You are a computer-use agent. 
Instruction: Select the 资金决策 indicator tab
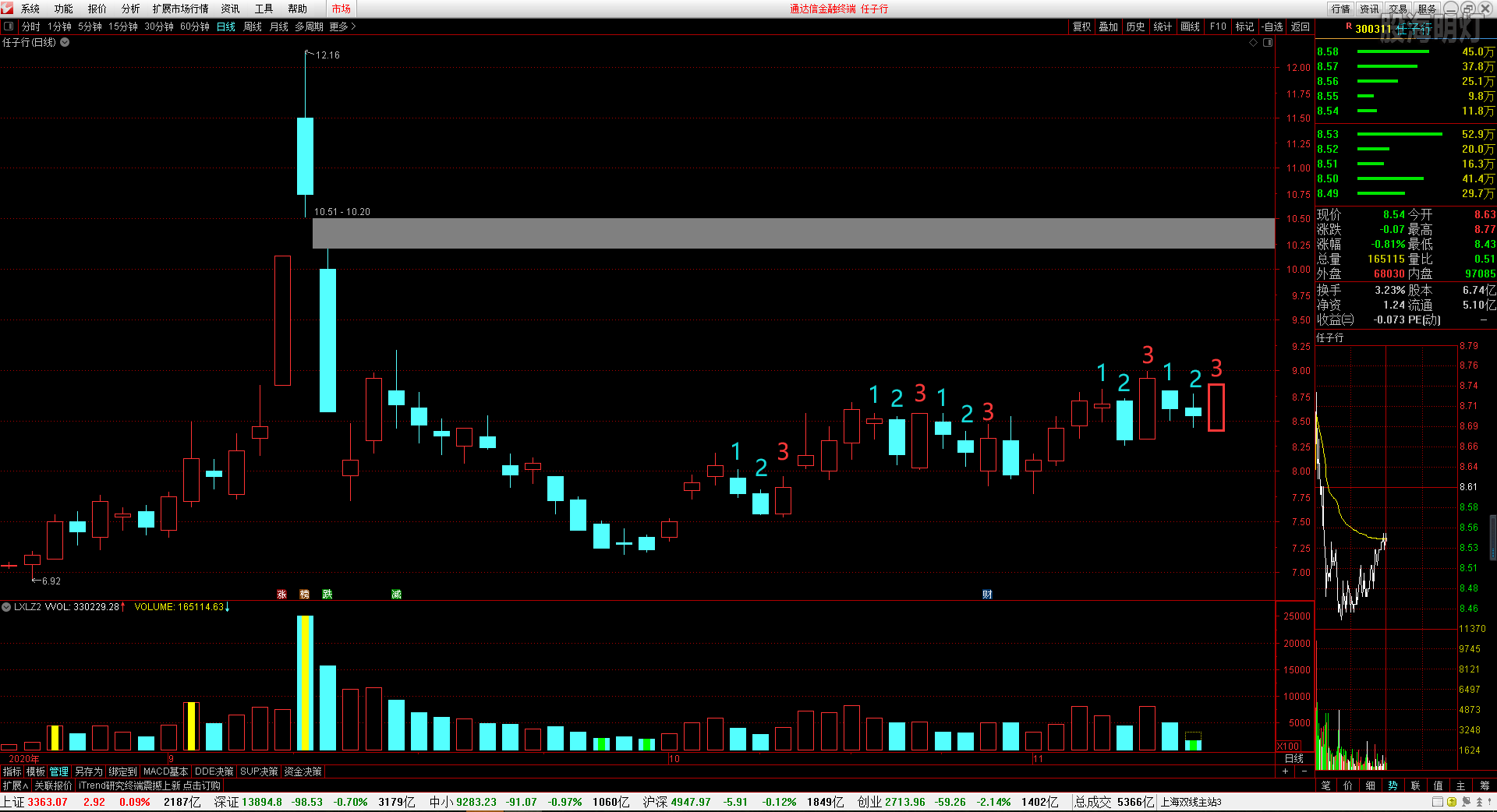(x=303, y=771)
